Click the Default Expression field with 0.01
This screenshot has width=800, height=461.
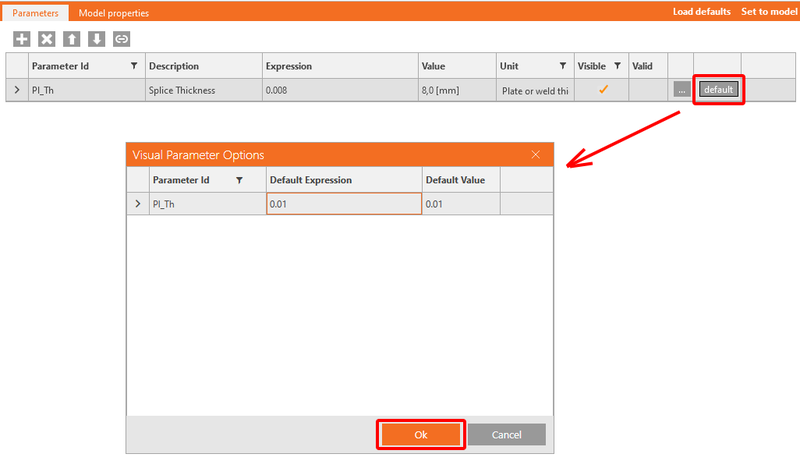point(343,204)
